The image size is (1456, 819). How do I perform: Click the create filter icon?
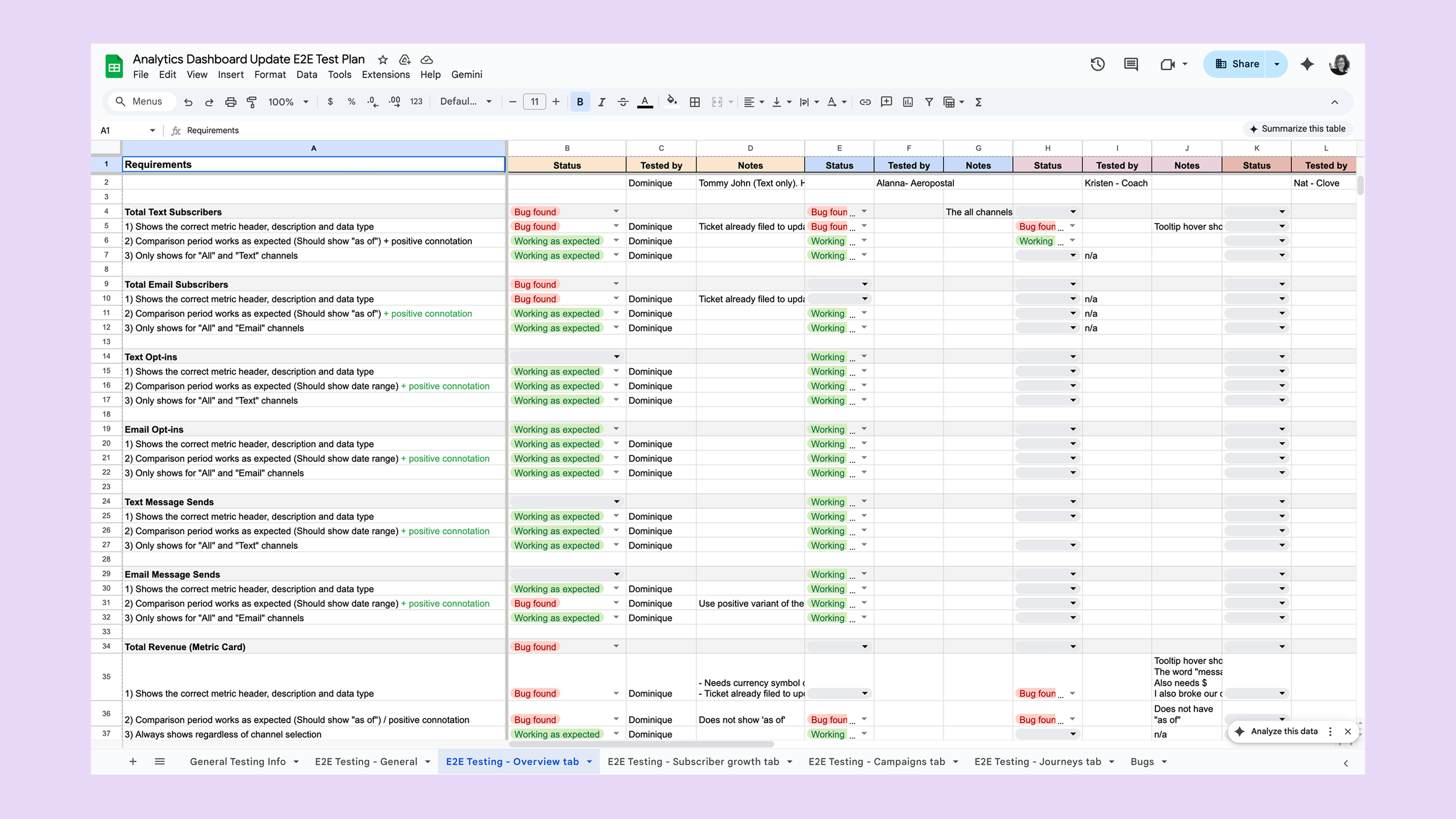point(929,102)
